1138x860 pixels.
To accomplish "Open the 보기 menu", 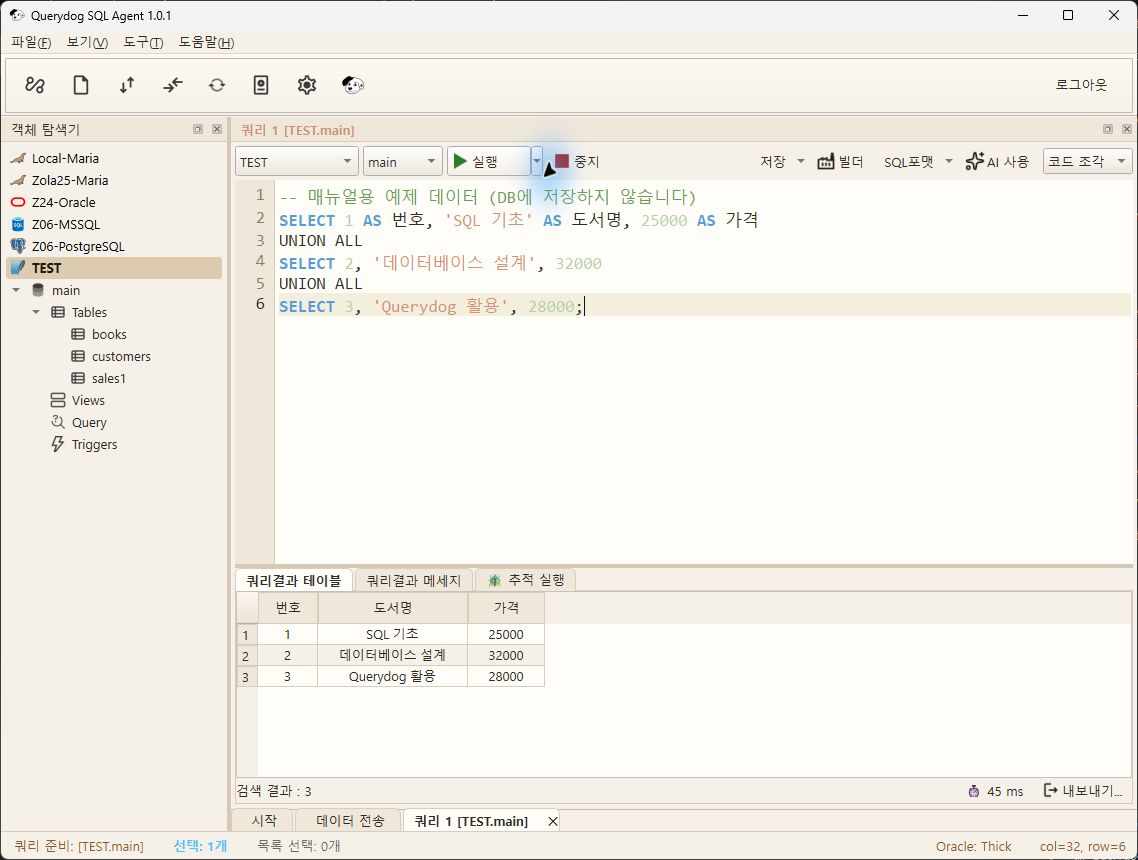I will click(87, 42).
